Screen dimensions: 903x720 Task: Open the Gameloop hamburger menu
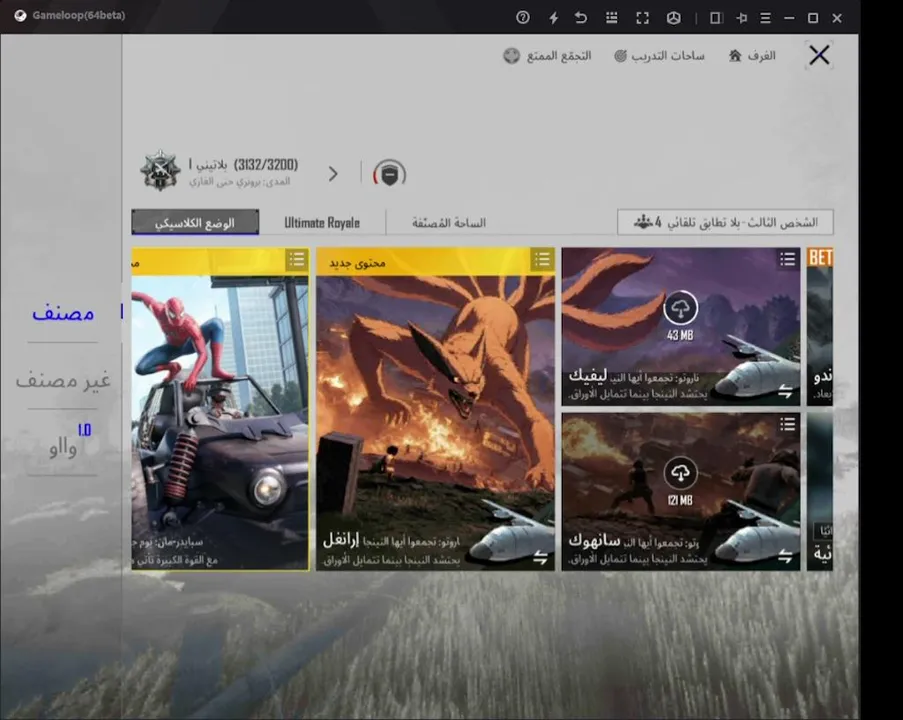[x=765, y=18]
